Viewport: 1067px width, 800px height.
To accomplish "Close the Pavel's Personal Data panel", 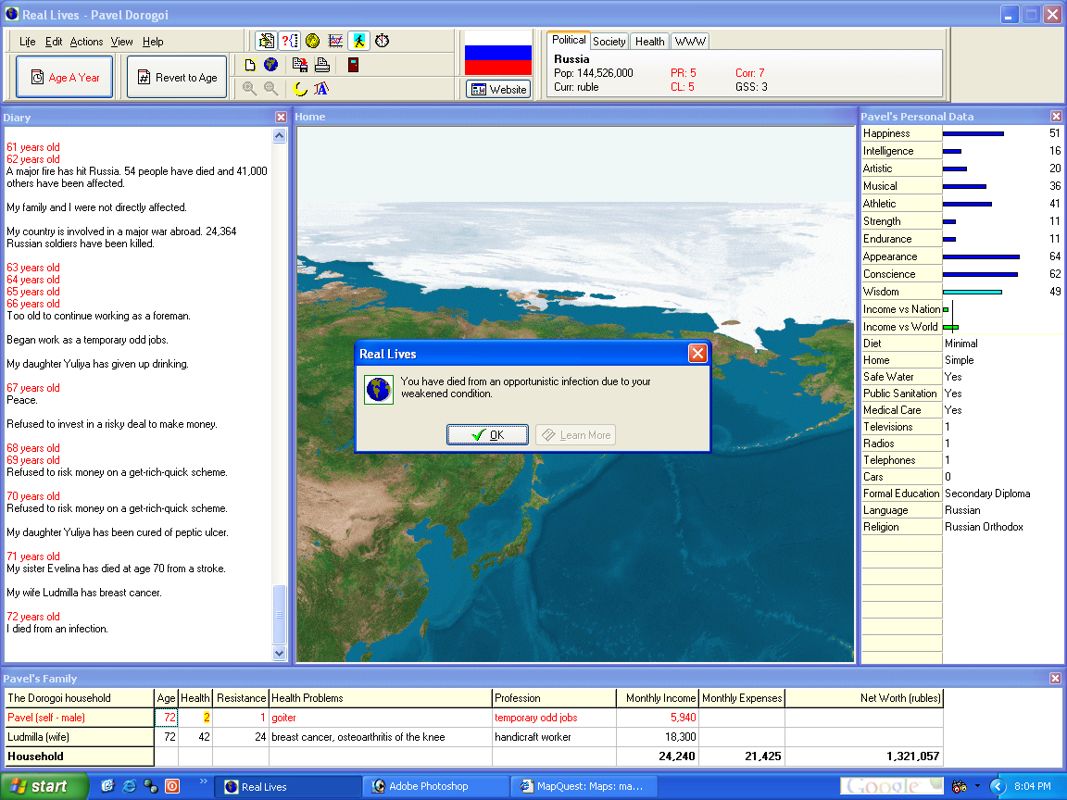I will point(1056,117).
